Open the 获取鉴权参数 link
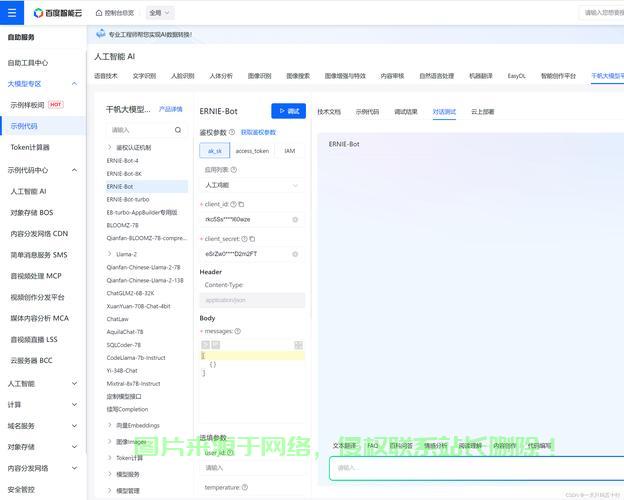Image resolution: width=624 pixels, height=500 pixels. [x=258, y=132]
